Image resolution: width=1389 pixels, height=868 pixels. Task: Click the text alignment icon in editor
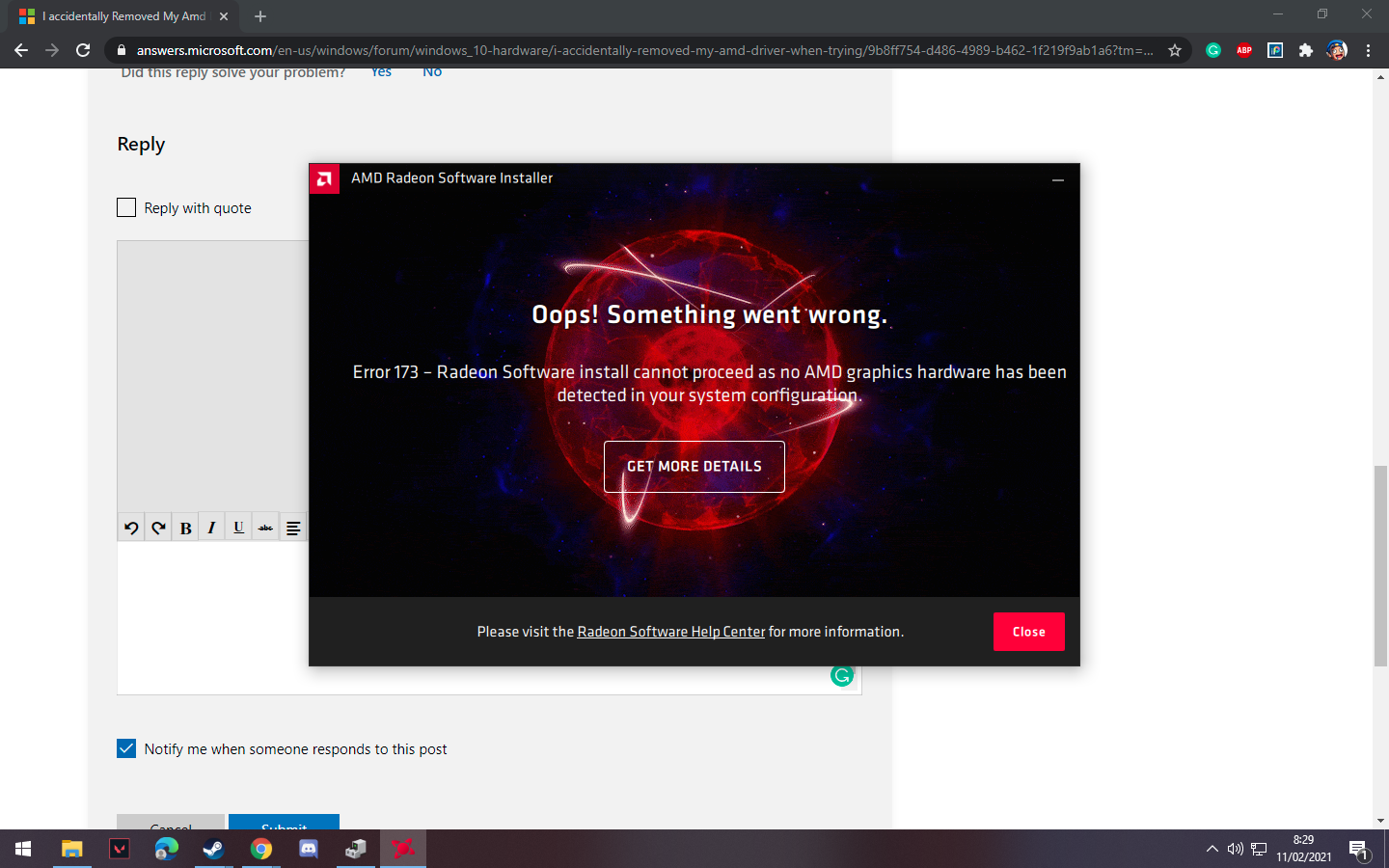click(293, 528)
